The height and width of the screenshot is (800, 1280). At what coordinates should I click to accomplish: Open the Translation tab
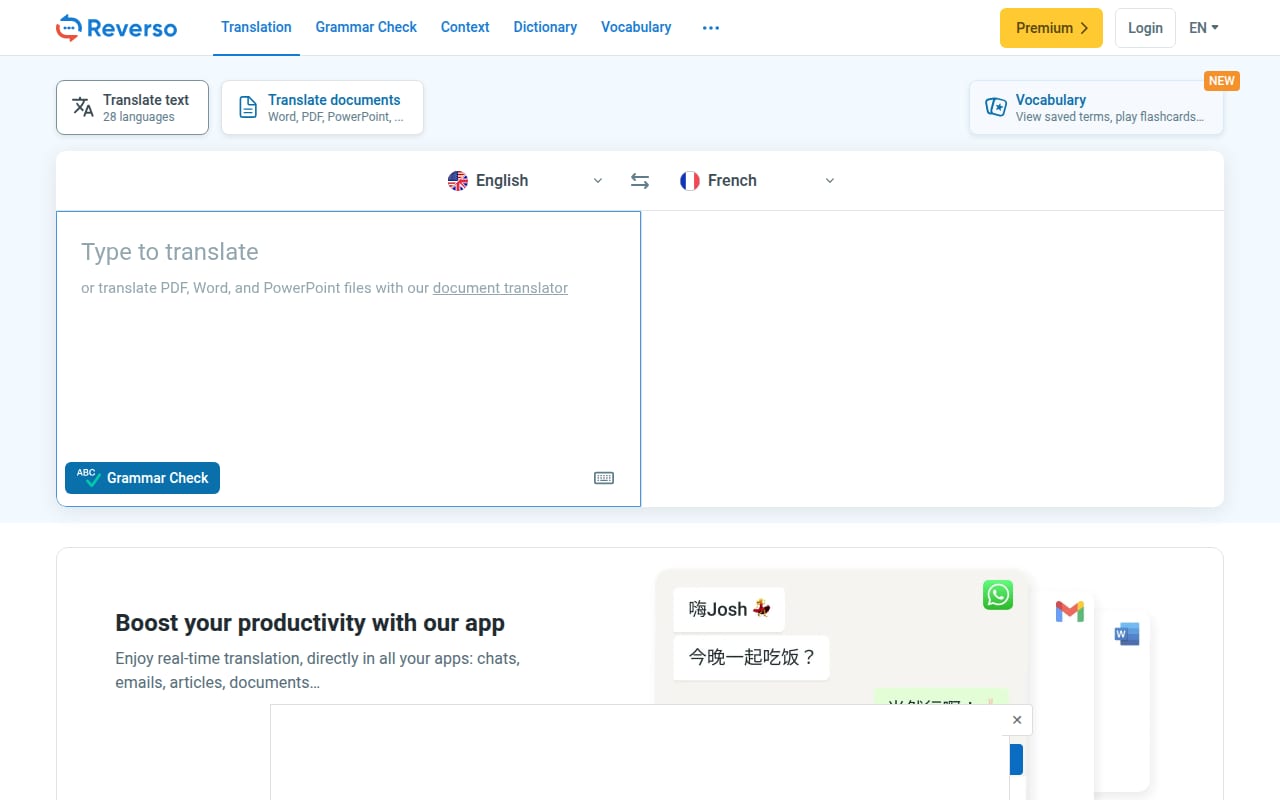(256, 27)
